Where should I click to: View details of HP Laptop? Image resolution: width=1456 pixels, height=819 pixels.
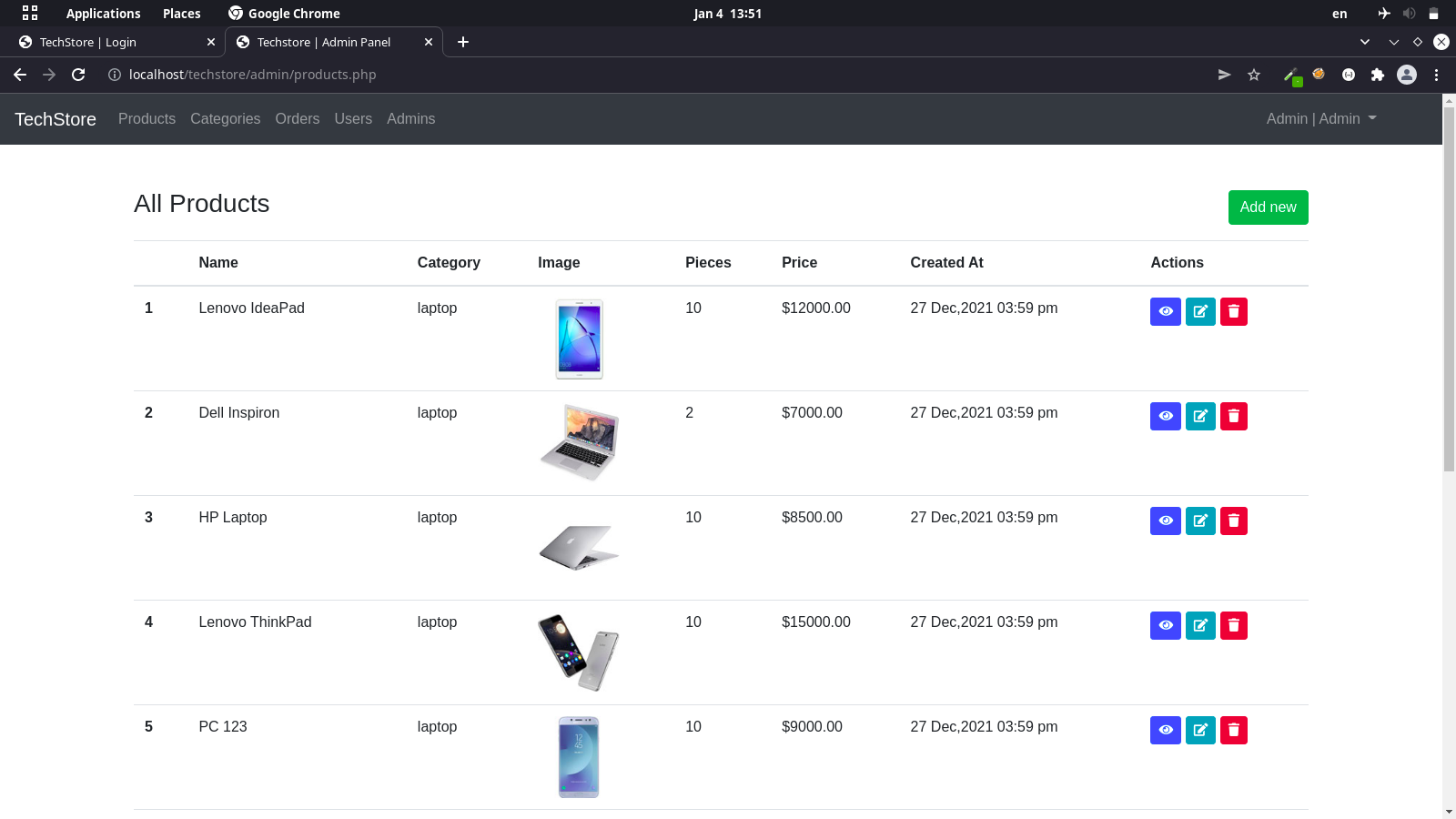tap(1165, 521)
